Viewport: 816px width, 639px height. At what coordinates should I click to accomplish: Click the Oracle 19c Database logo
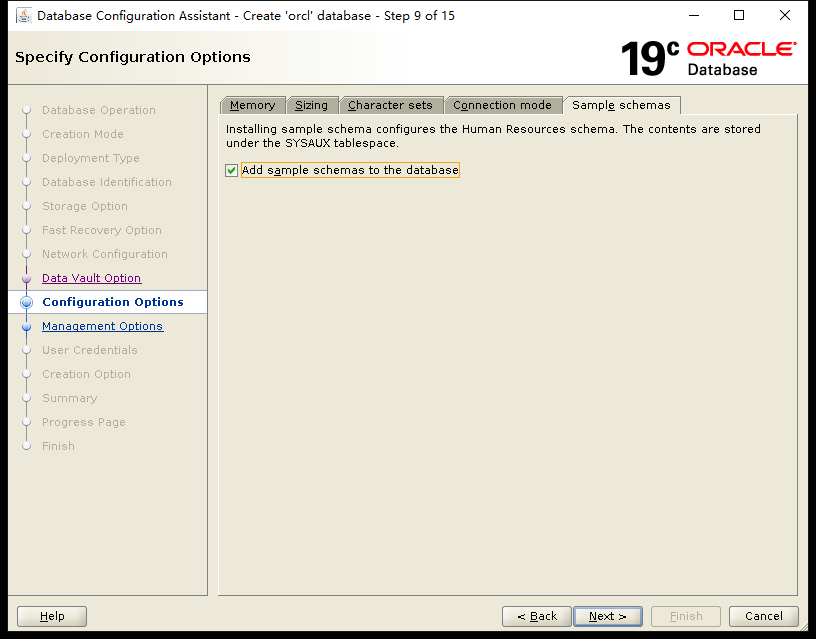(708, 59)
